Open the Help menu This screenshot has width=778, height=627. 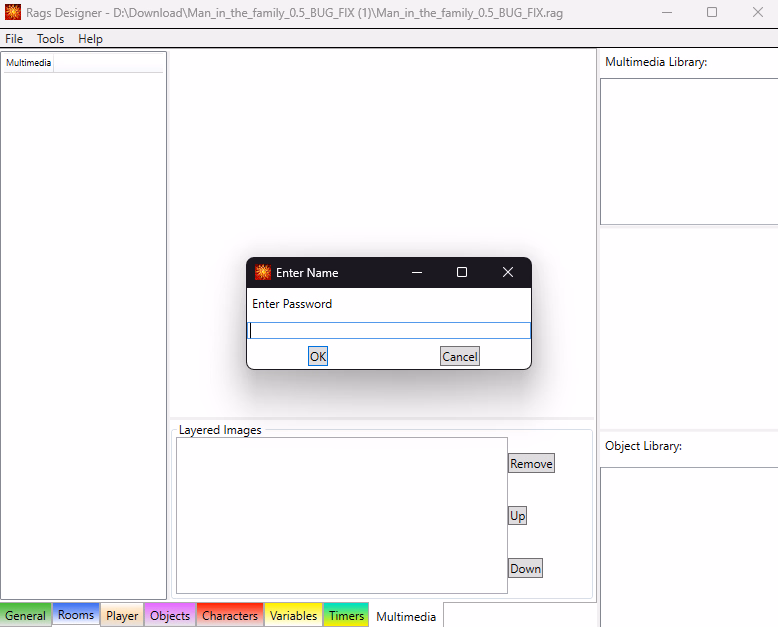tap(90, 39)
